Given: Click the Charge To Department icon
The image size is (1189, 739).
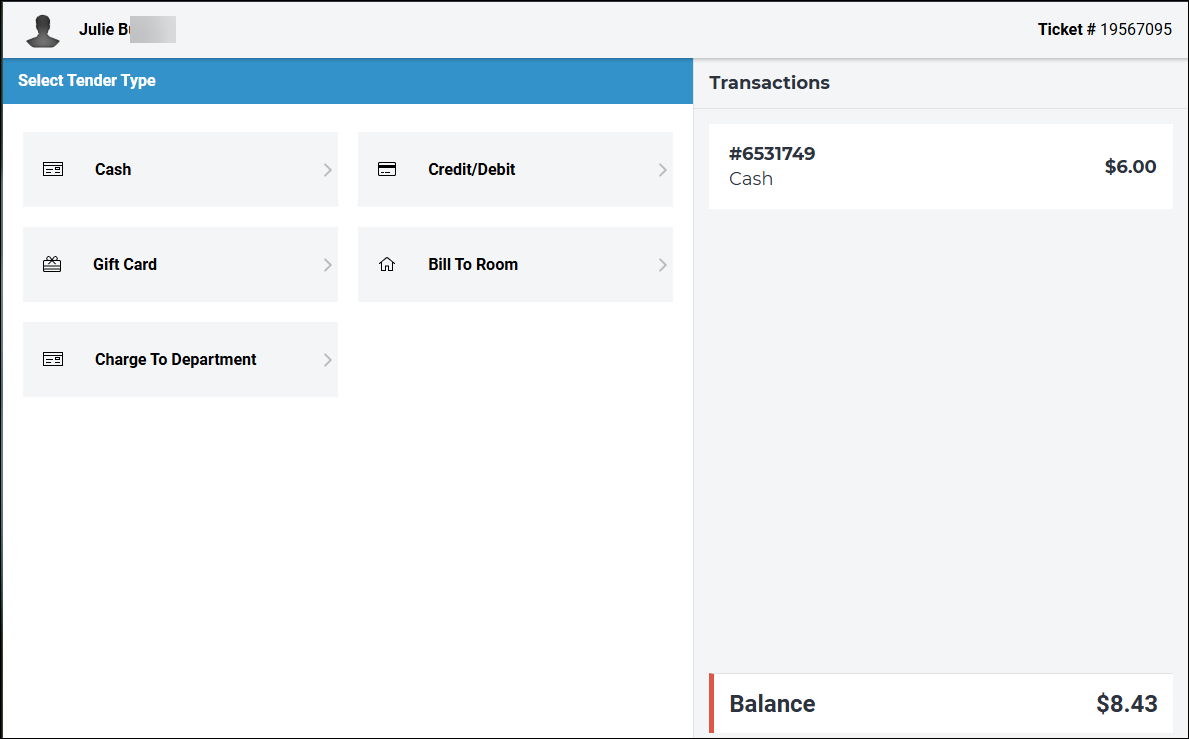Looking at the screenshot, I should [x=53, y=359].
